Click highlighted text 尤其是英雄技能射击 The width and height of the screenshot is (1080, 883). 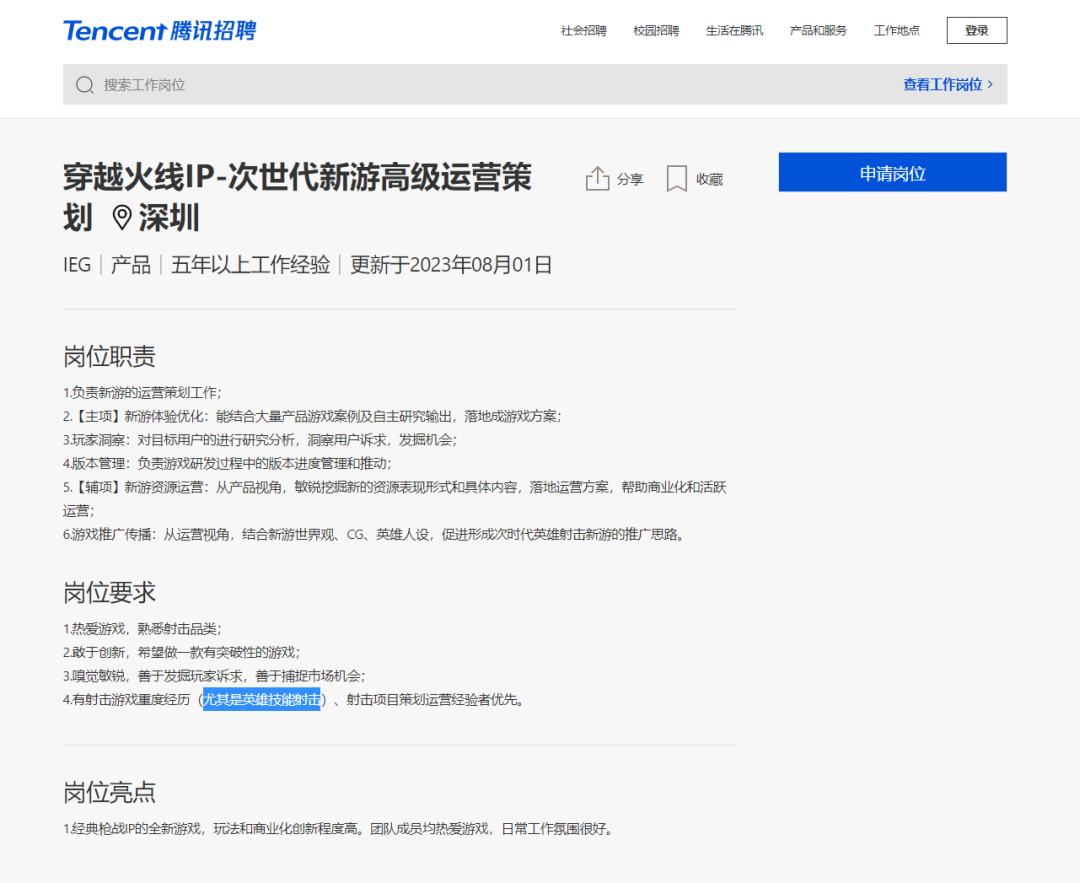coord(262,700)
